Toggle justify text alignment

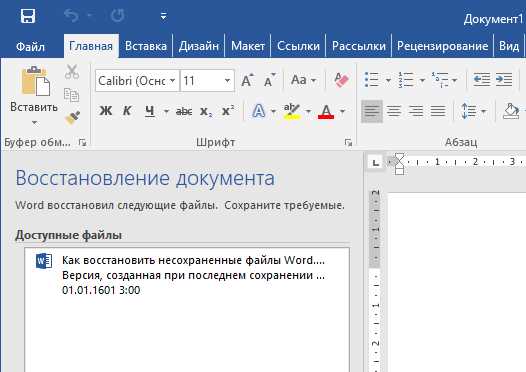438,111
